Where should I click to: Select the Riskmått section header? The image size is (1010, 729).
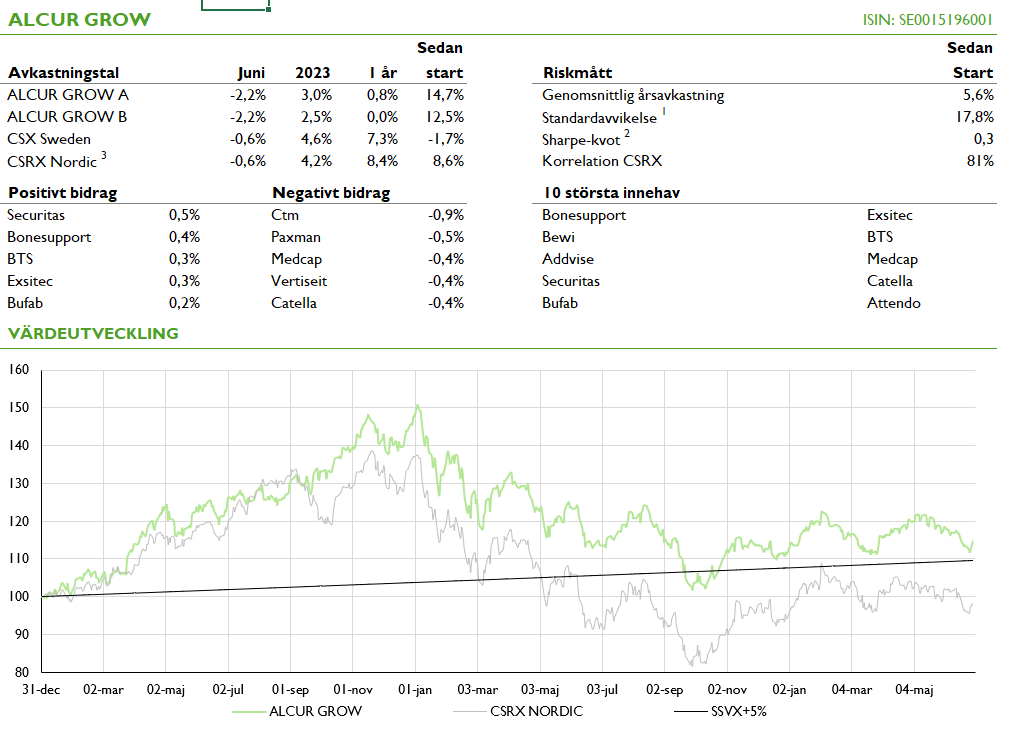(577, 73)
